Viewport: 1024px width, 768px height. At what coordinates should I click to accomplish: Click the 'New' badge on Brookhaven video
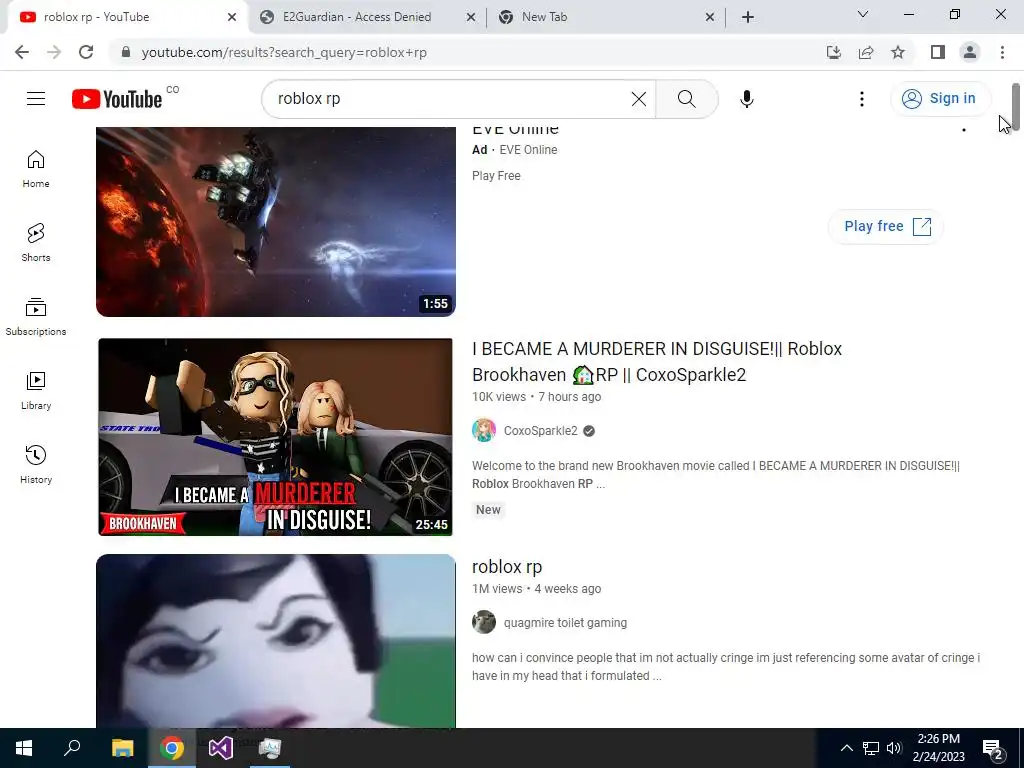point(488,509)
